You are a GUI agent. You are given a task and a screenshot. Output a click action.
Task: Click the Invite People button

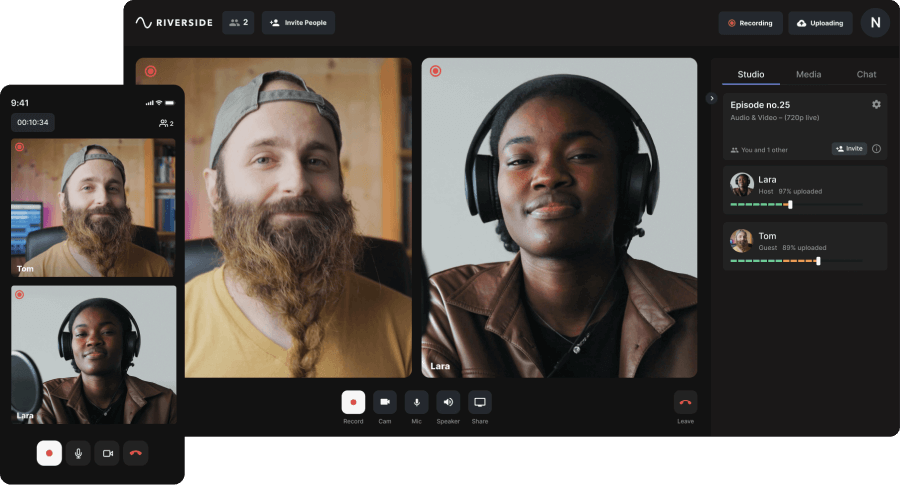coord(298,23)
